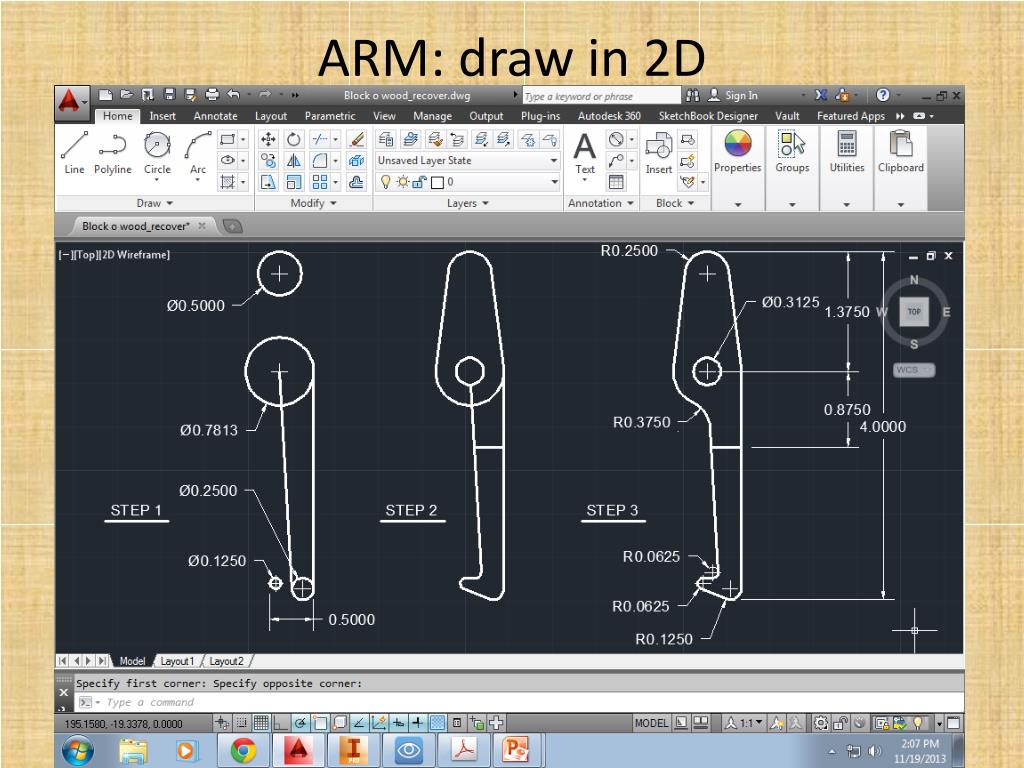Viewport: 1024px width, 768px height.
Task: Switch to the Insert ribbon tab
Action: (x=162, y=116)
